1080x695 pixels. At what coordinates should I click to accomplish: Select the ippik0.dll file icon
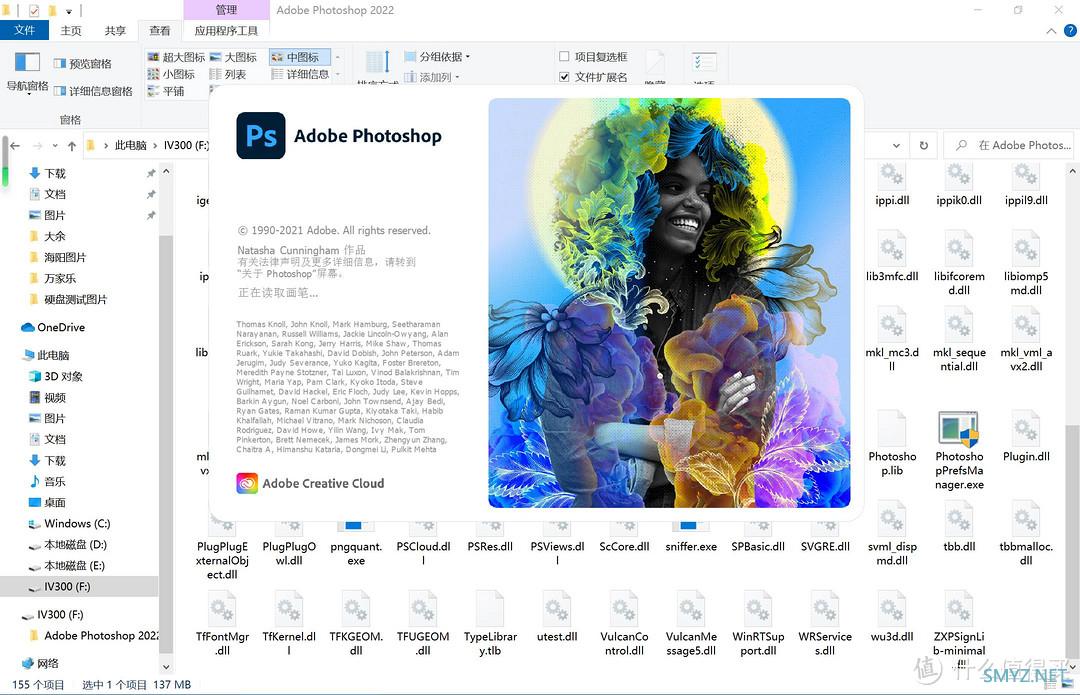pyautogui.click(x=959, y=178)
